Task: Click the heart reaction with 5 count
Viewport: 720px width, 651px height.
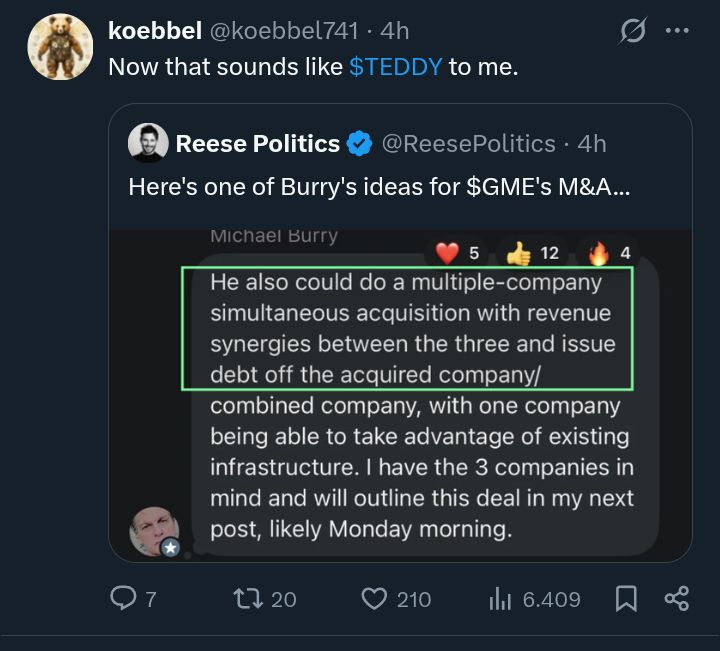Action: pyautogui.click(x=457, y=253)
